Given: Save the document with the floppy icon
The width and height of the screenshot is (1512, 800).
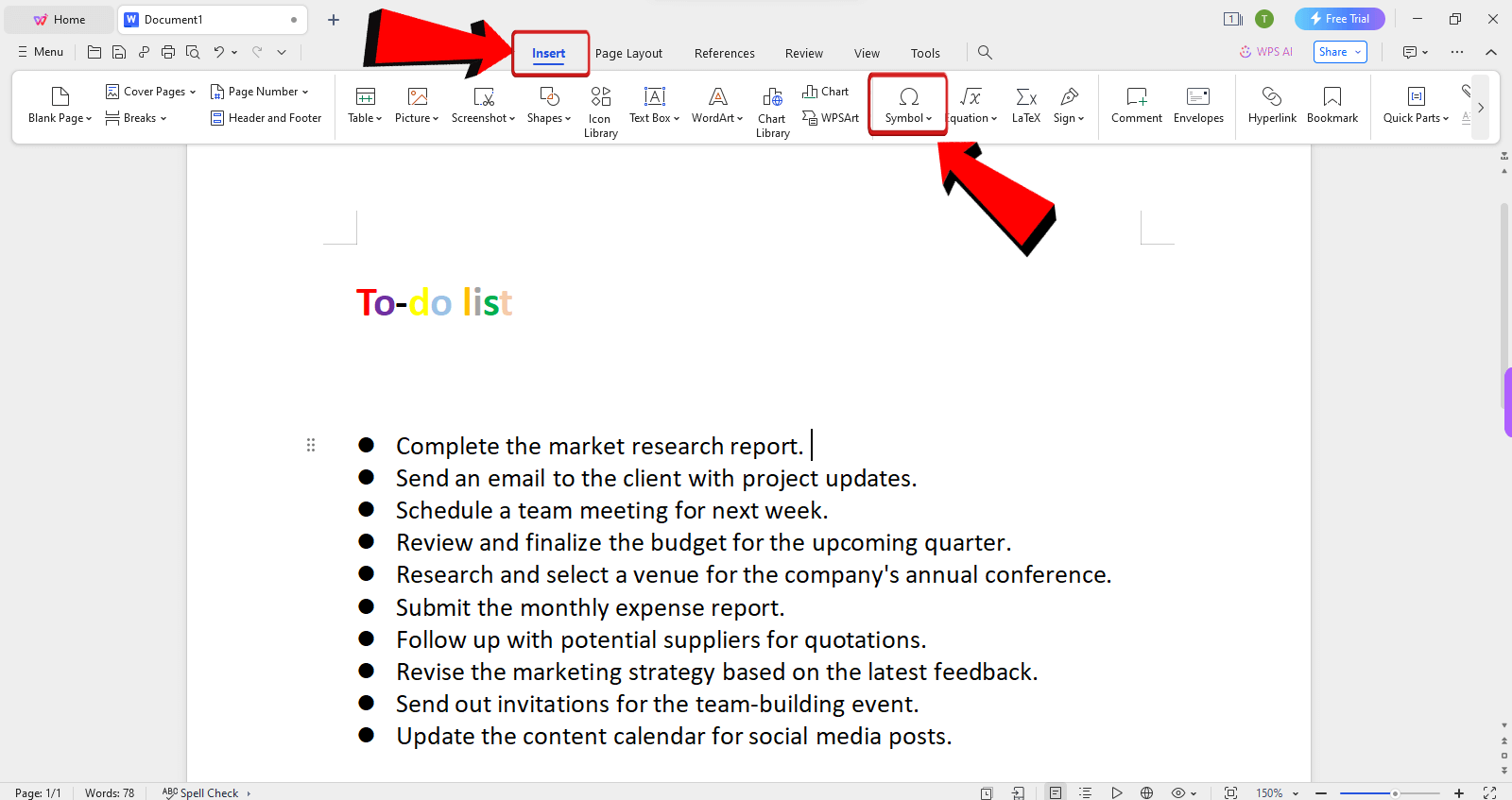Looking at the screenshot, I should tap(119, 52).
